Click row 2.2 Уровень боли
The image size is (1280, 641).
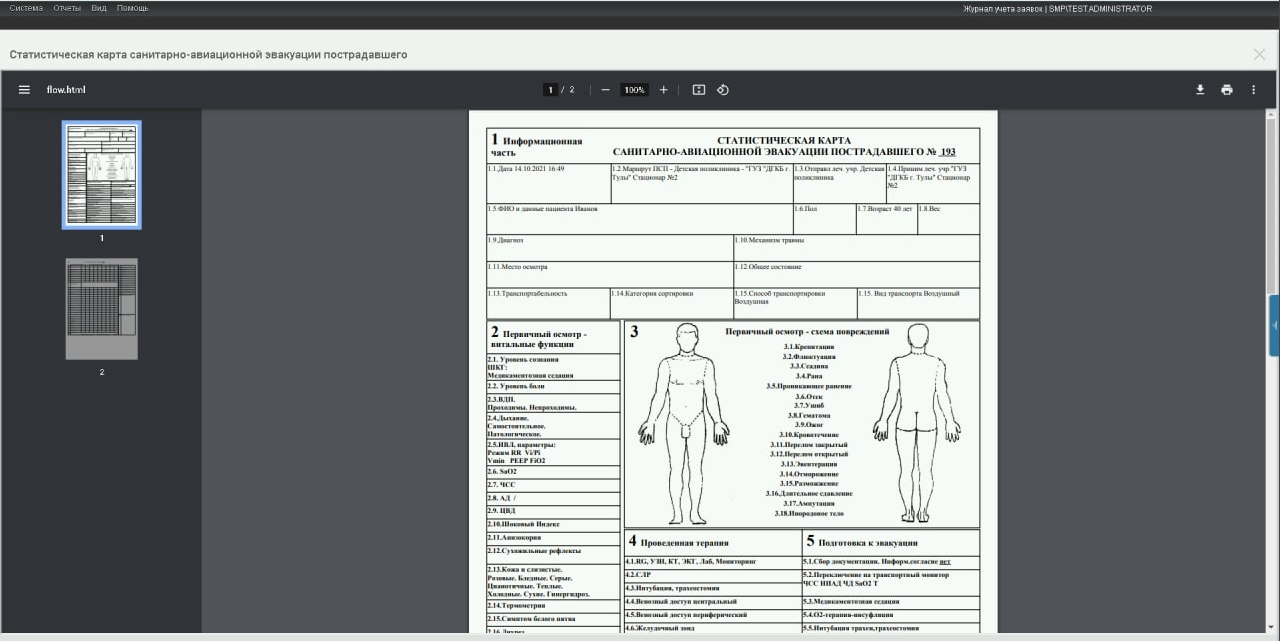(x=554, y=386)
